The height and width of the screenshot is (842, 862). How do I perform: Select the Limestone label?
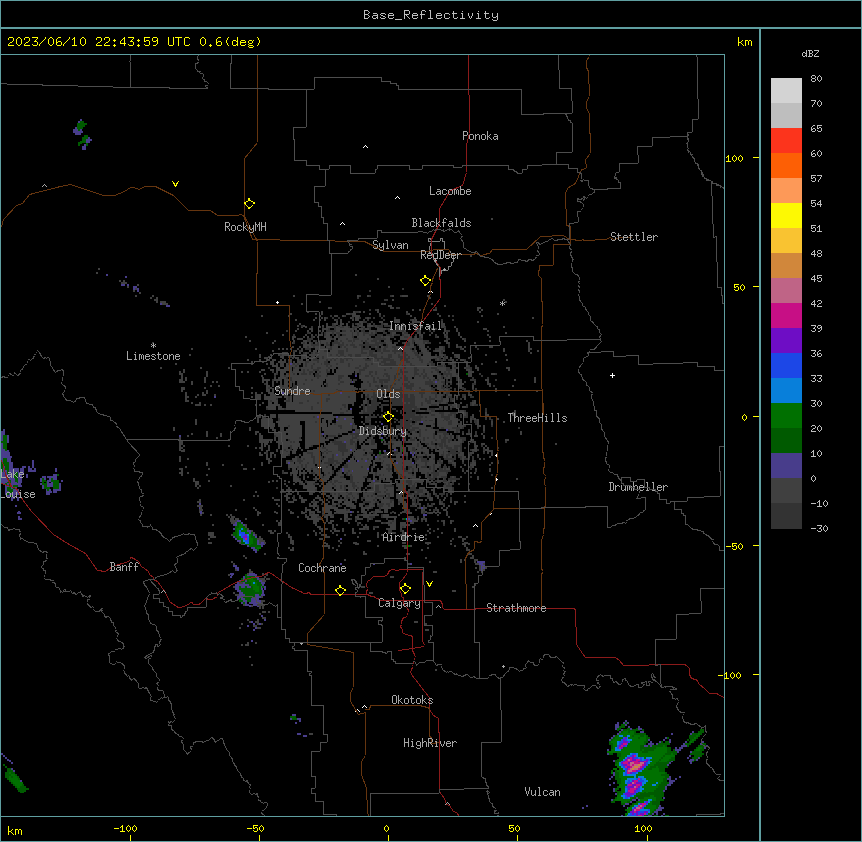tap(153, 356)
